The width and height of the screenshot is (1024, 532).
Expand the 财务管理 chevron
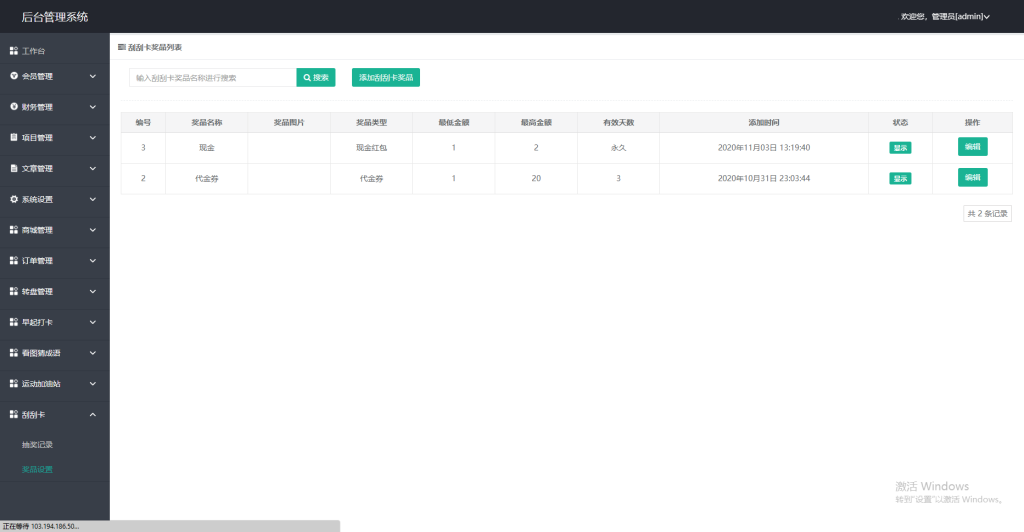(x=93, y=107)
